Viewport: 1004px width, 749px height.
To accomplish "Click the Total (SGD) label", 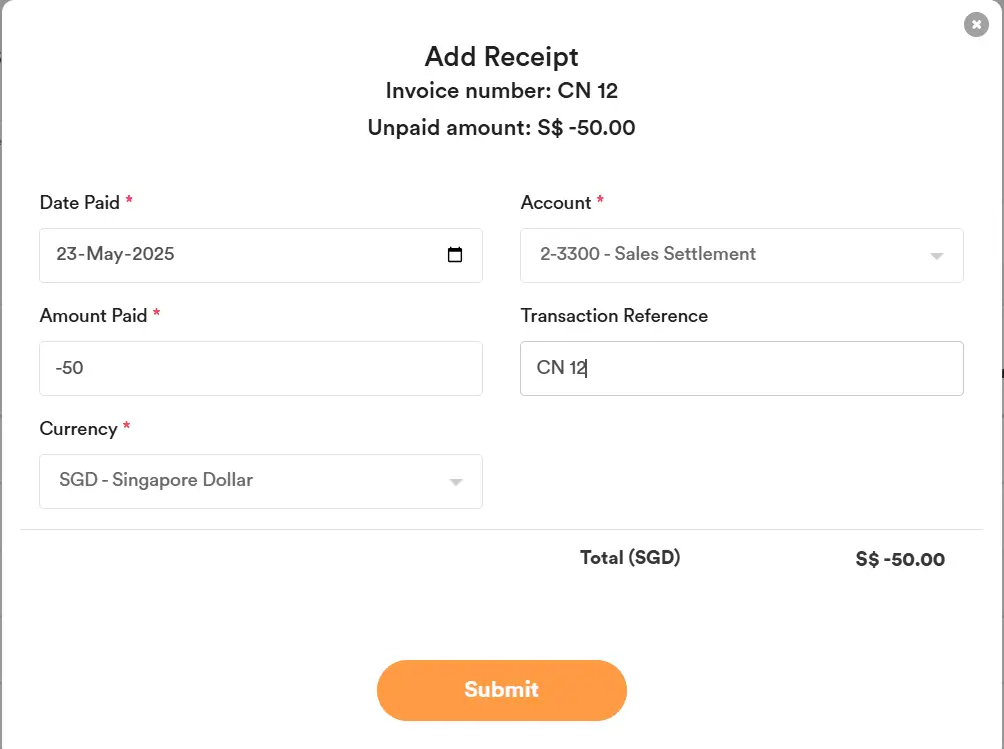I will coord(630,557).
